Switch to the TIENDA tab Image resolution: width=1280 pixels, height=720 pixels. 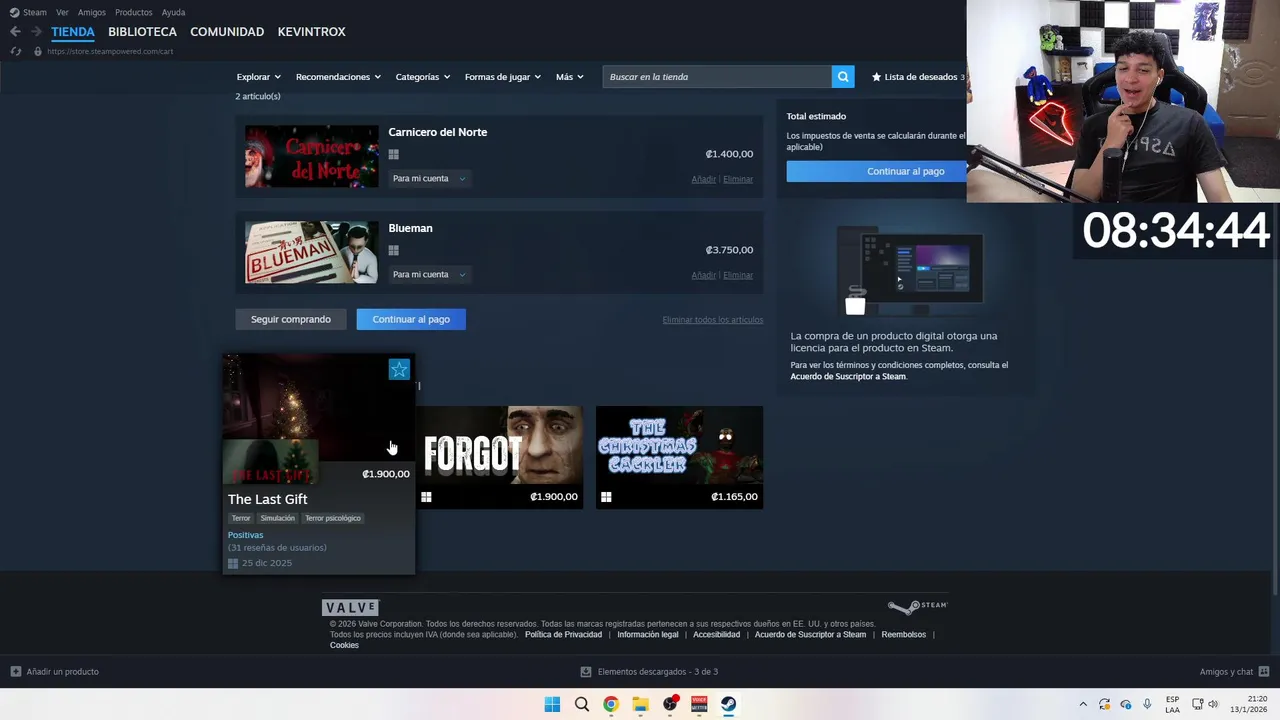click(73, 32)
